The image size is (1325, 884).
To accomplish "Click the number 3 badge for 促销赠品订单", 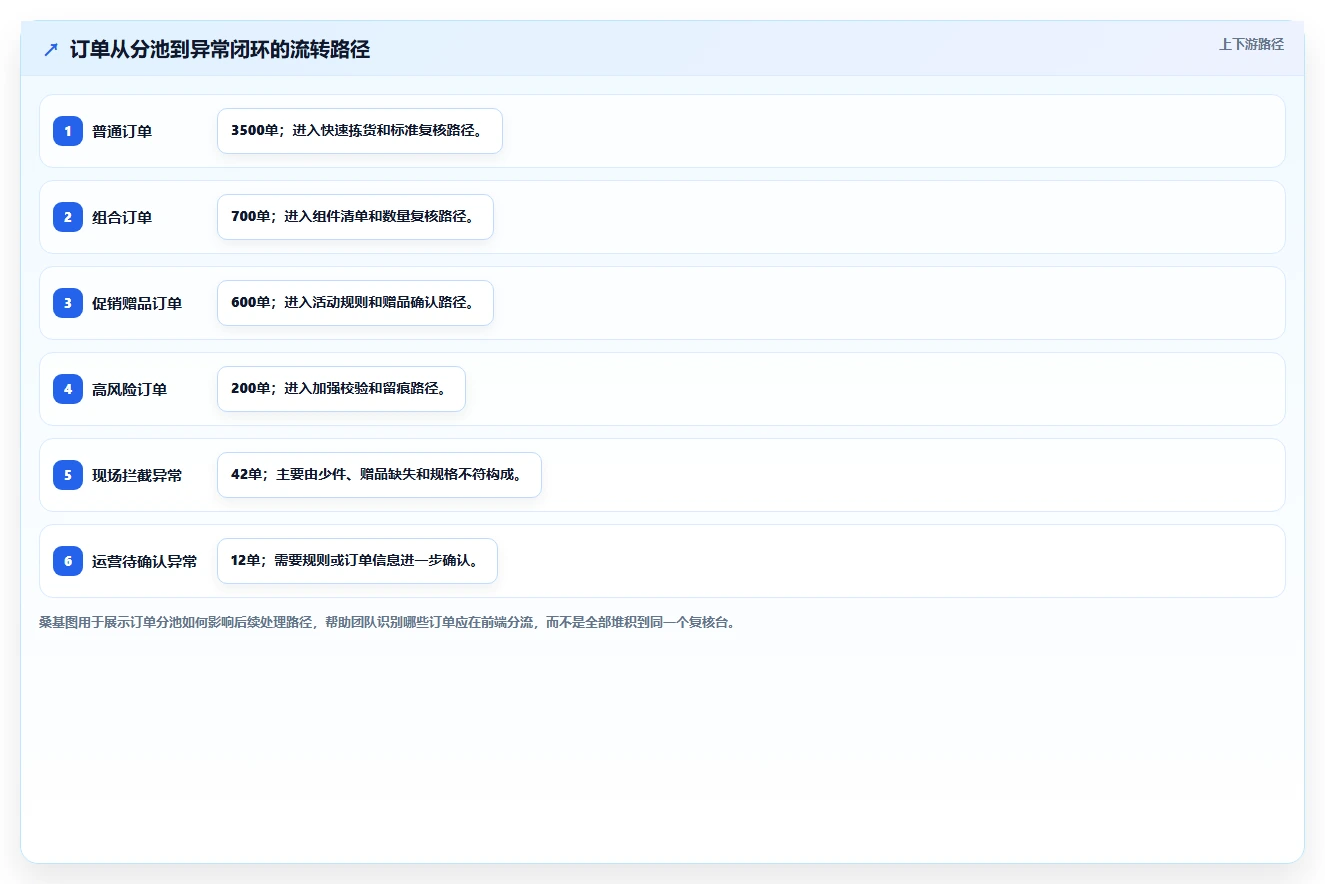I will click(x=68, y=303).
